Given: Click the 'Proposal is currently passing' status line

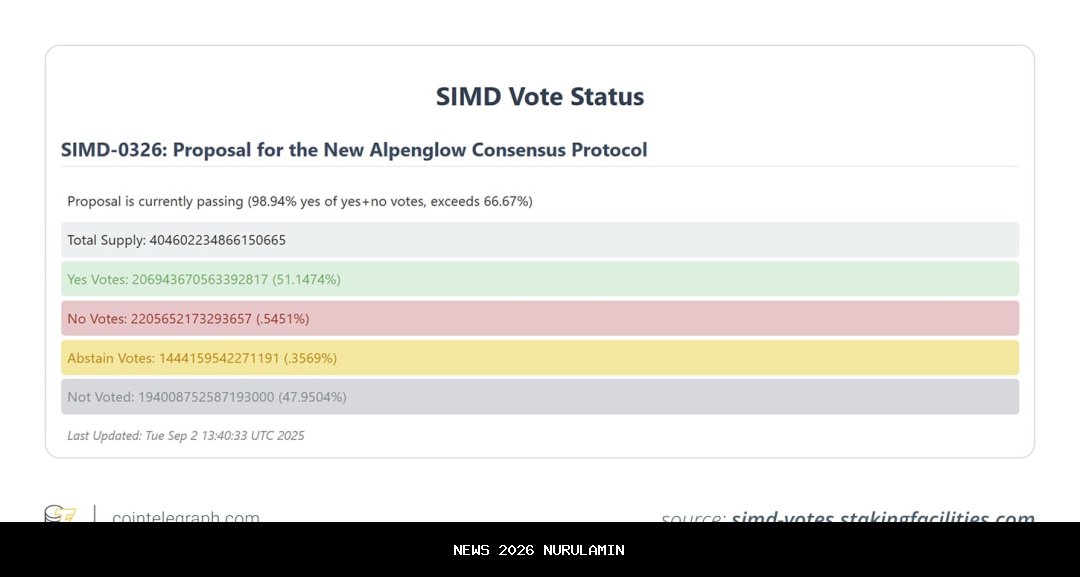Looking at the screenshot, I should coord(300,201).
